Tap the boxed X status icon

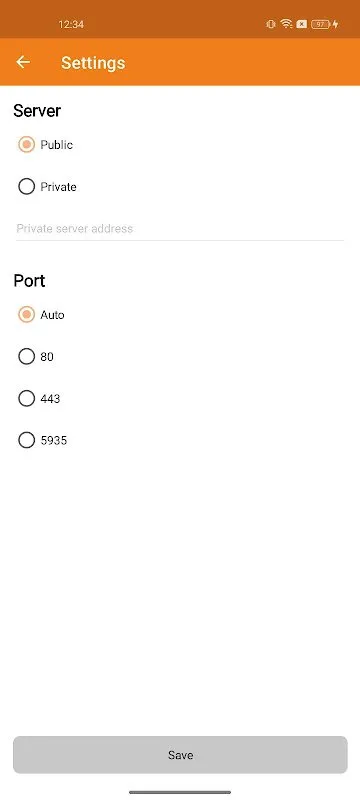click(x=301, y=24)
